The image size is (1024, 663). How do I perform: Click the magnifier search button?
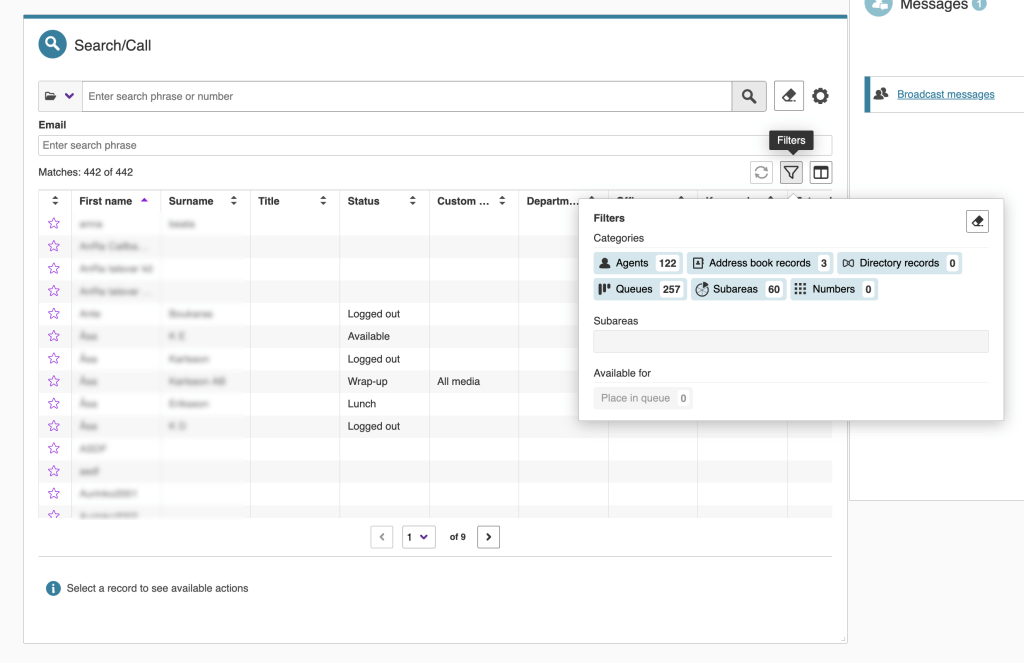click(749, 96)
